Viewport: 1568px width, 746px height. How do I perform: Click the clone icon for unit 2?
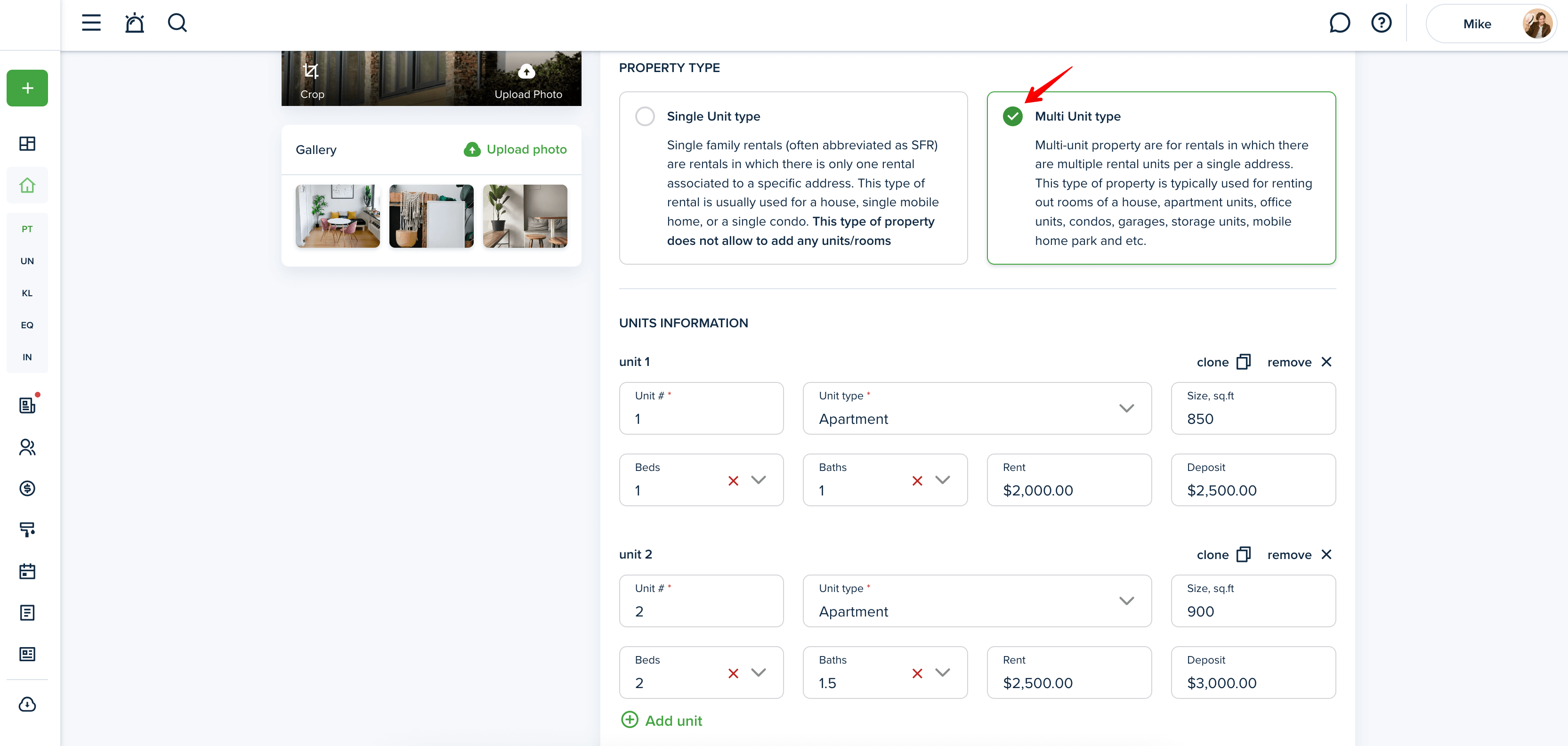1244,554
